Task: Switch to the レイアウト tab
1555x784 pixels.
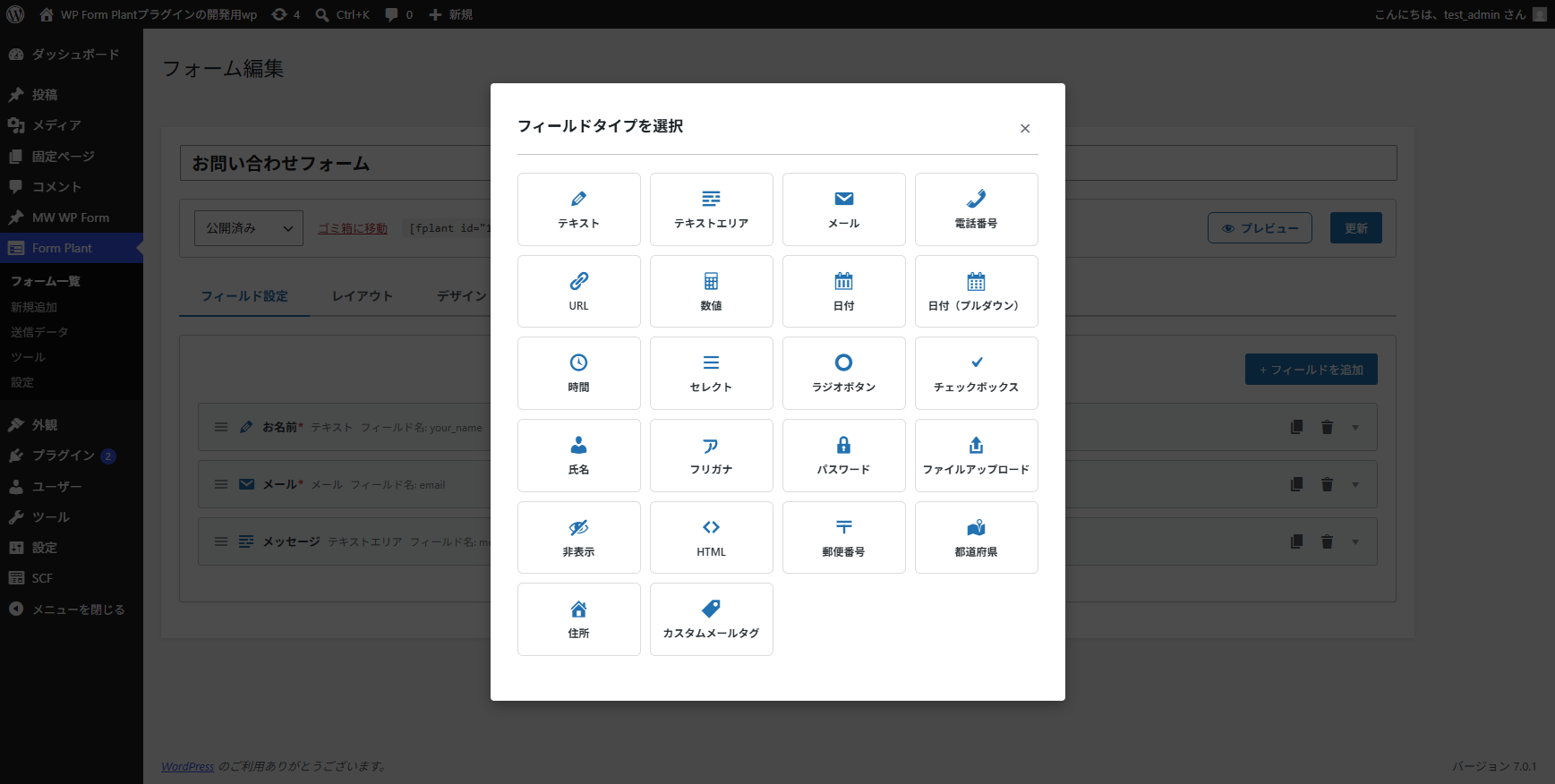Action: pos(363,296)
